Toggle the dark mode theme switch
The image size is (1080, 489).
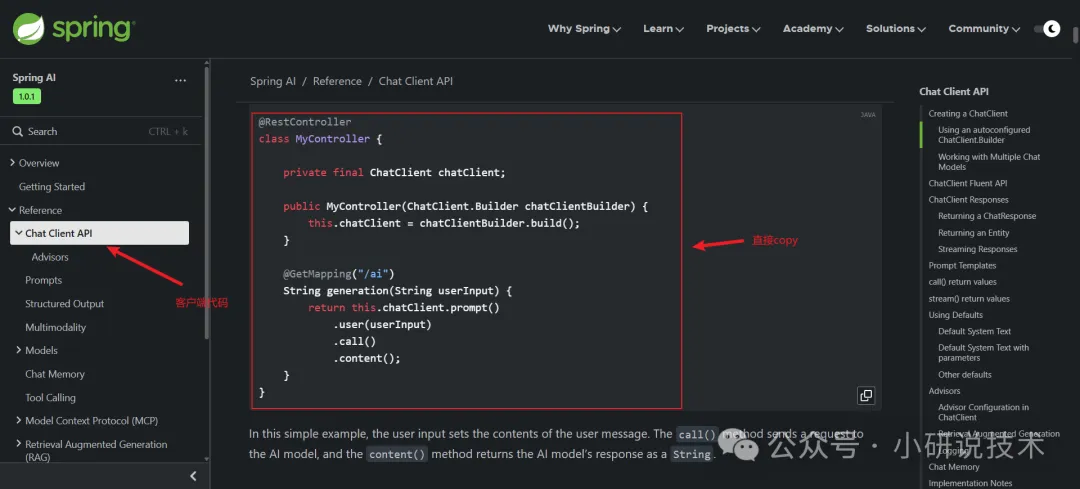coord(1047,28)
